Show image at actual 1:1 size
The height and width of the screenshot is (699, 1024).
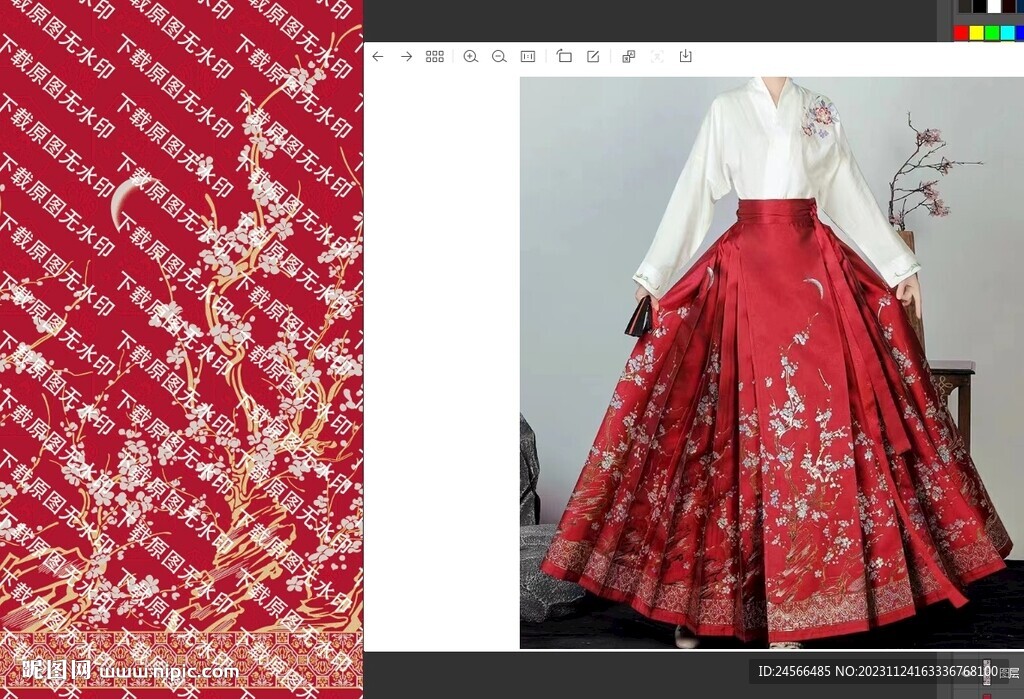(528, 57)
